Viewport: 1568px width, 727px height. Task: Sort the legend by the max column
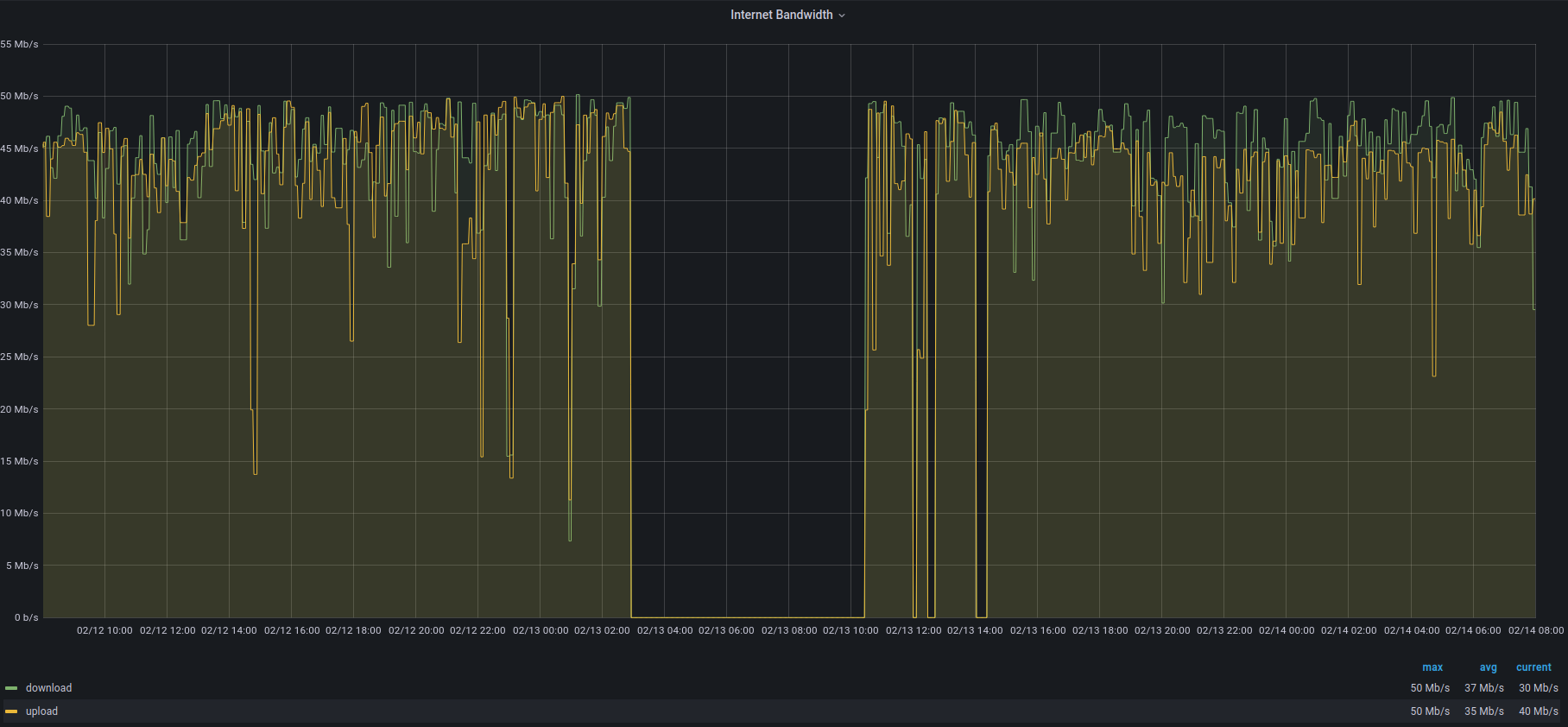[x=1432, y=667]
